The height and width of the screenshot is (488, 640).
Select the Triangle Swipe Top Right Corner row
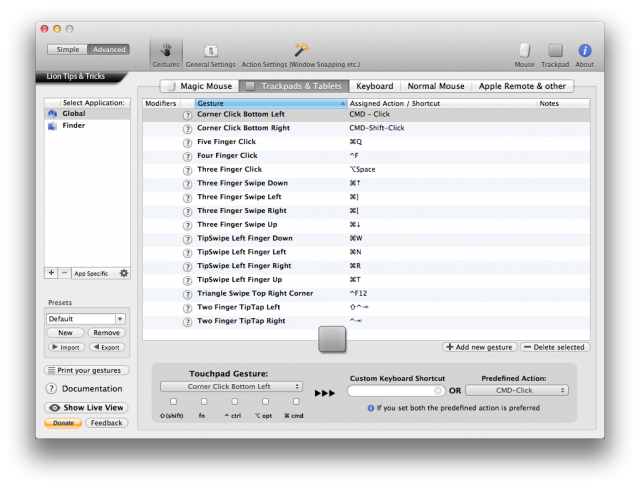pyautogui.click(x=366, y=294)
